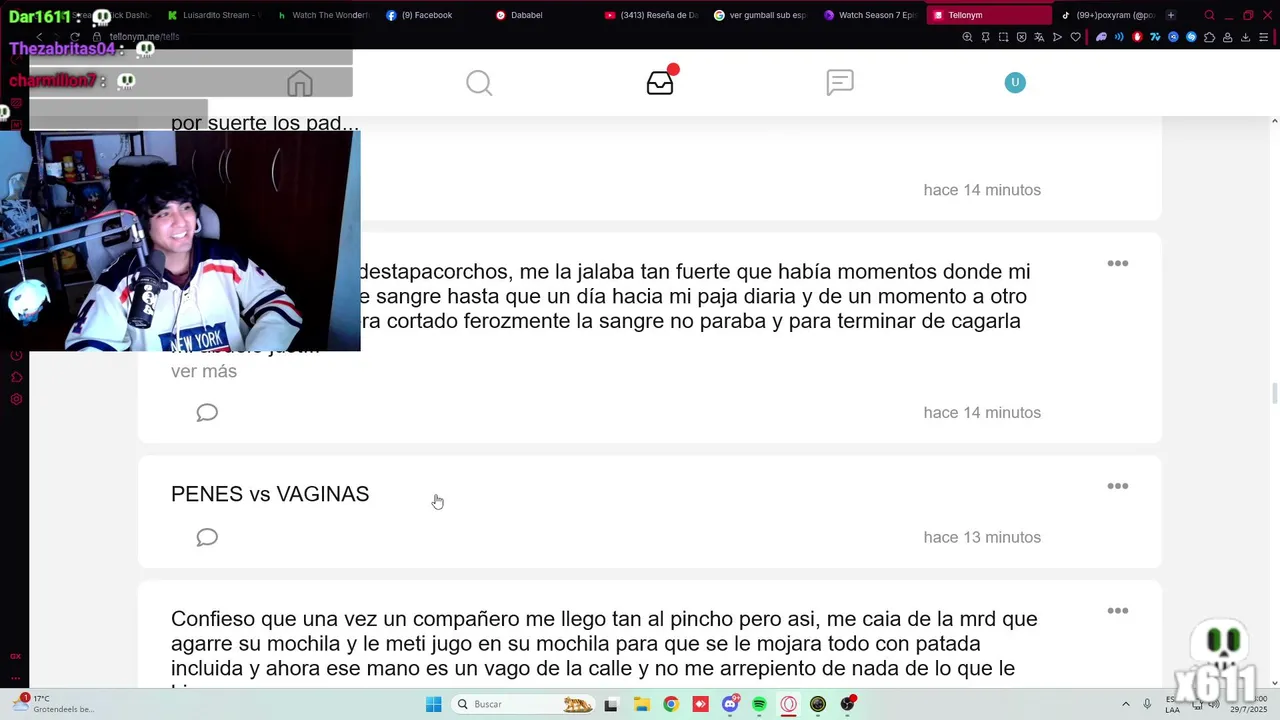Open File Explorer from the taskbar

pyautogui.click(x=641, y=704)
